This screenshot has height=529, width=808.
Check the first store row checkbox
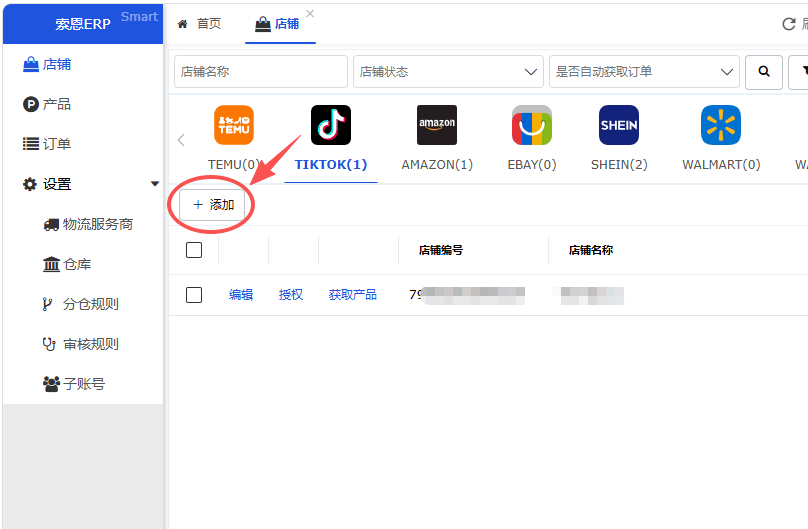(194, 295)
